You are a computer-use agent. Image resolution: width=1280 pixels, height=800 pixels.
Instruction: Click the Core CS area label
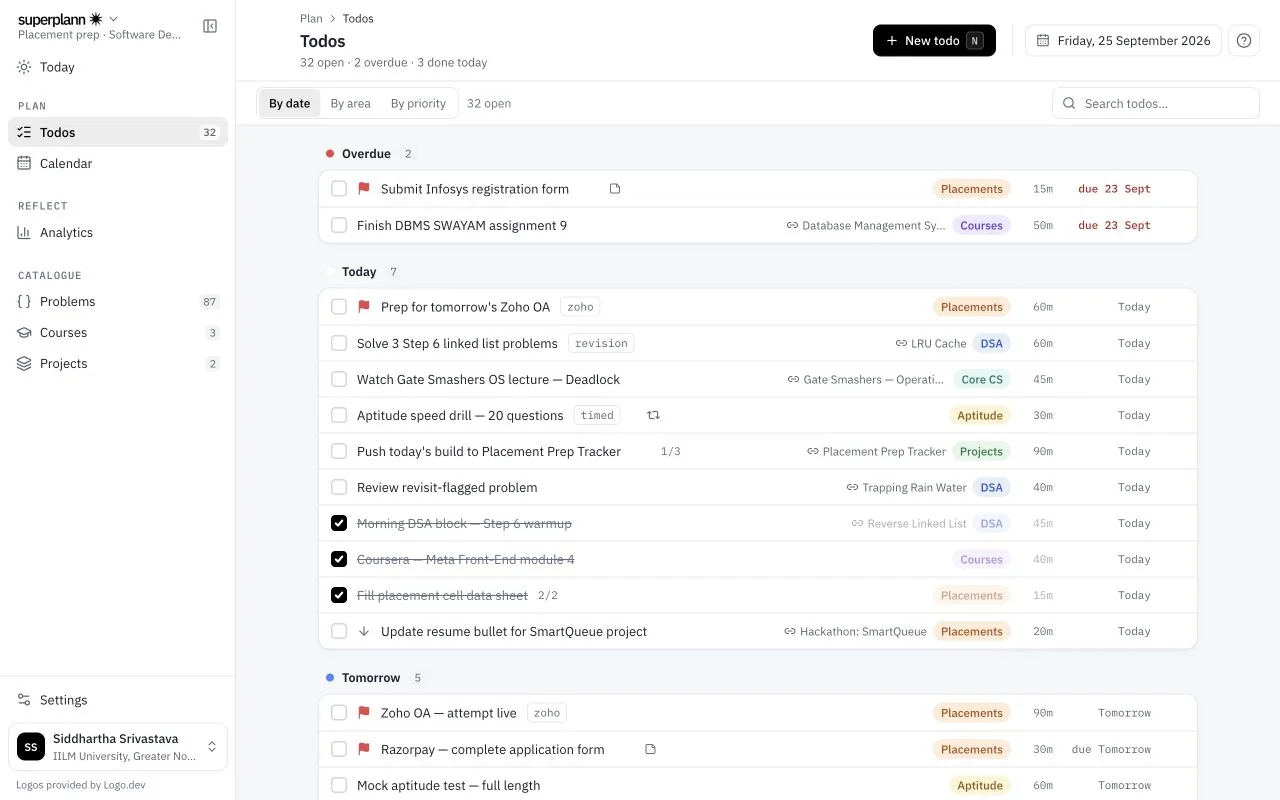982,379
